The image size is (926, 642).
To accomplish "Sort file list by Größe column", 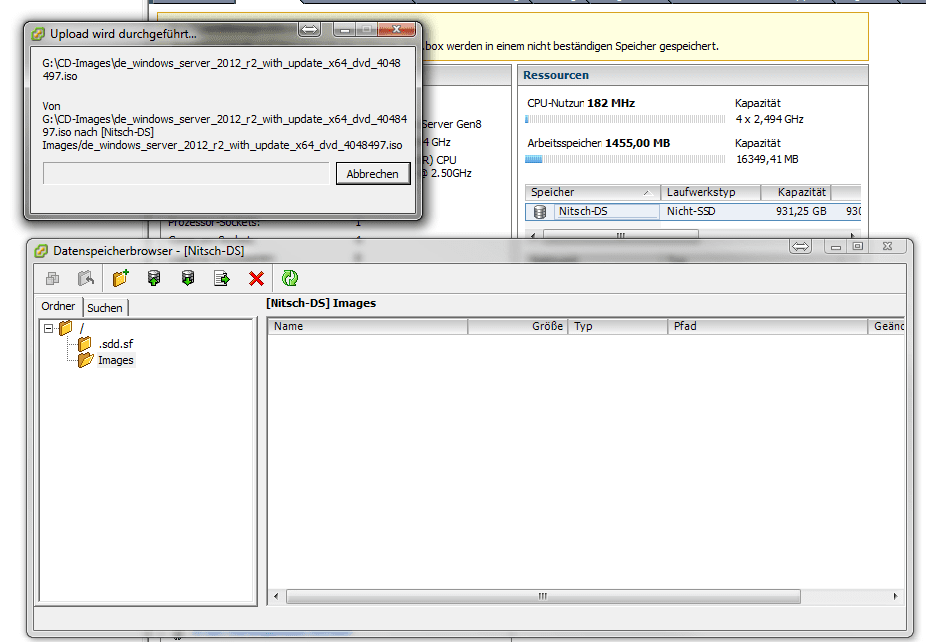I will (x=517, y=326).
